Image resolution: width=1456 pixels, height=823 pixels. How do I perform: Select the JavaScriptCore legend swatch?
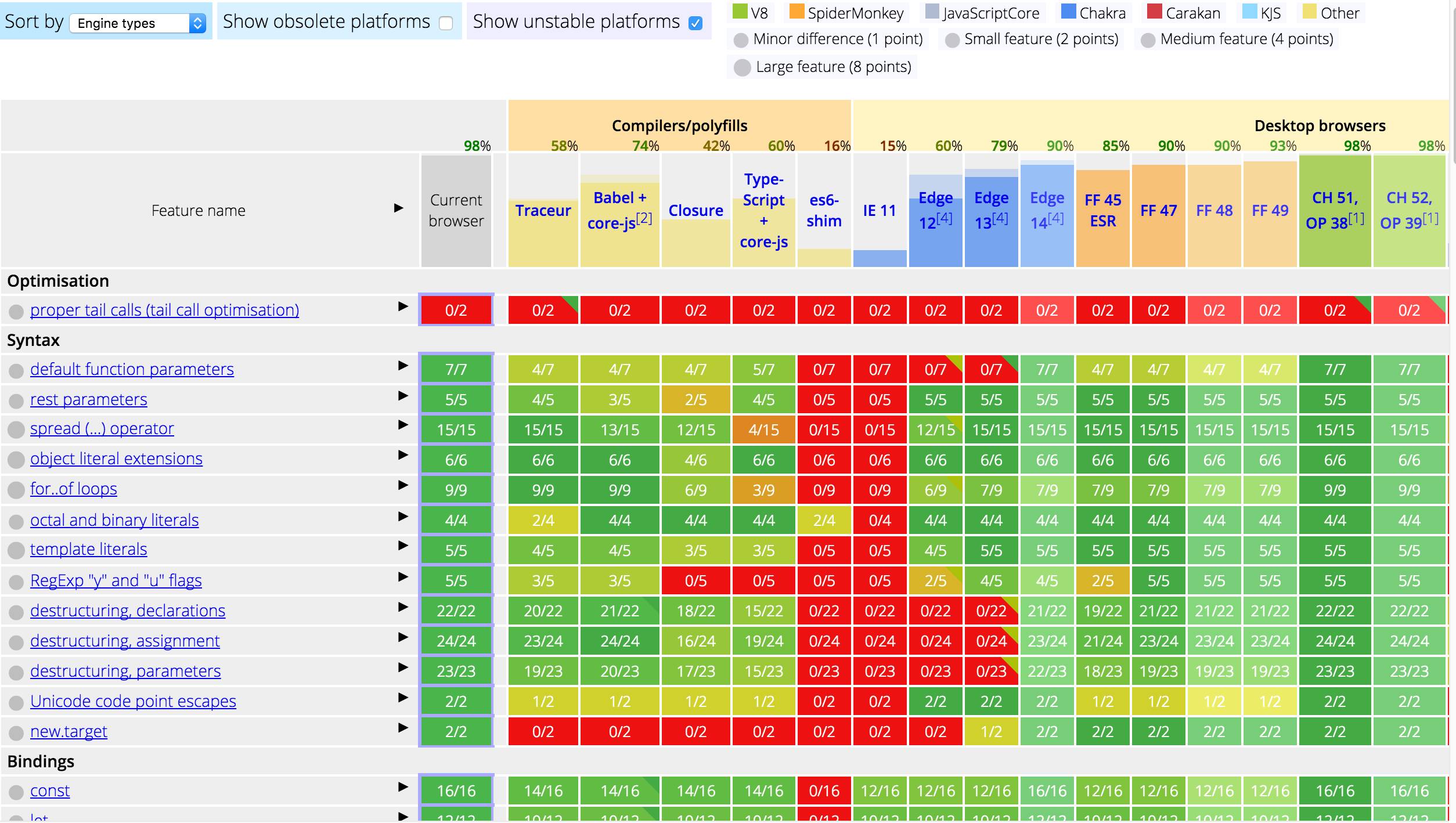(932, 12)
